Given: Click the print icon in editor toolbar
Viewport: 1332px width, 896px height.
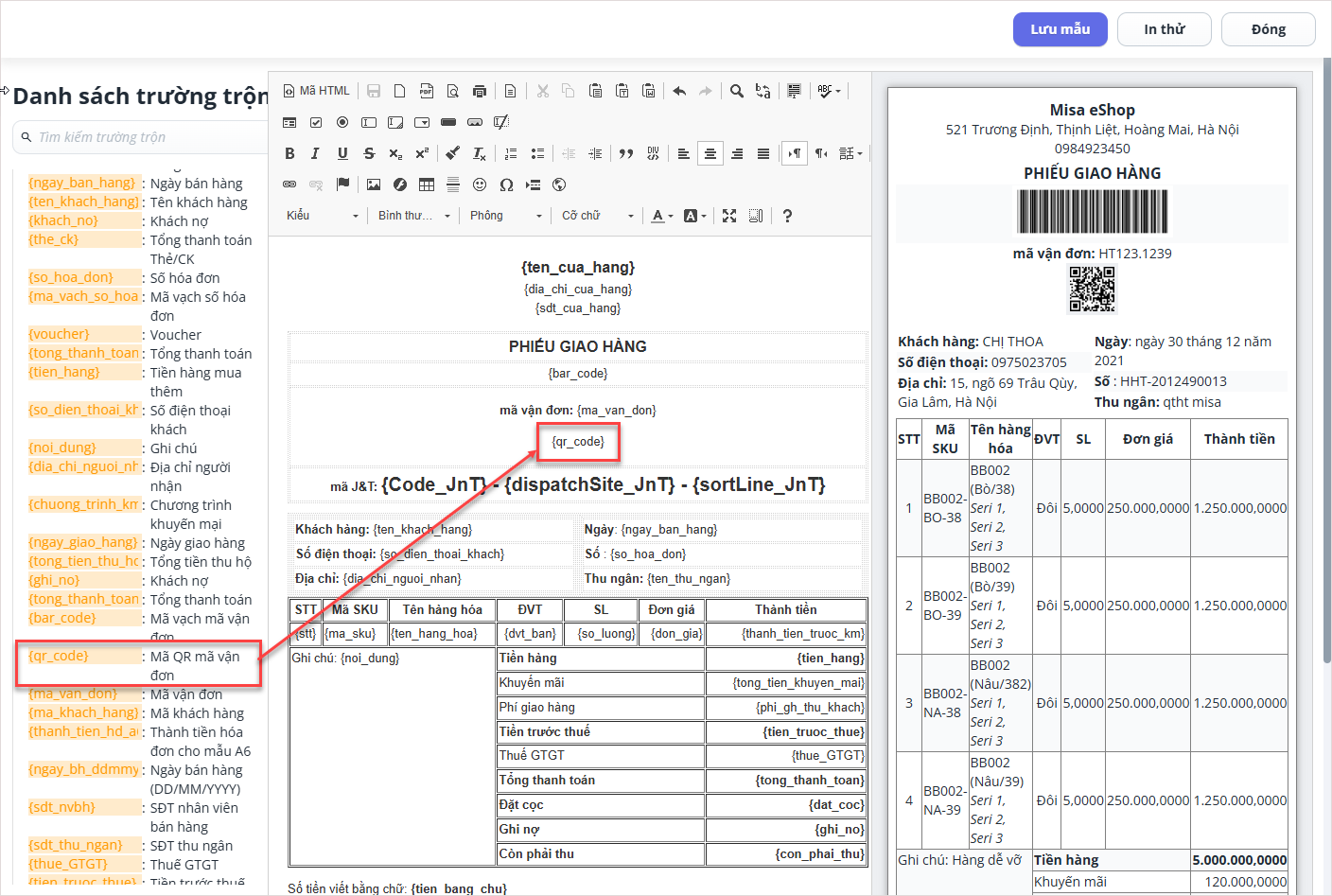Looking at the screenshot, I should (480, 91).
